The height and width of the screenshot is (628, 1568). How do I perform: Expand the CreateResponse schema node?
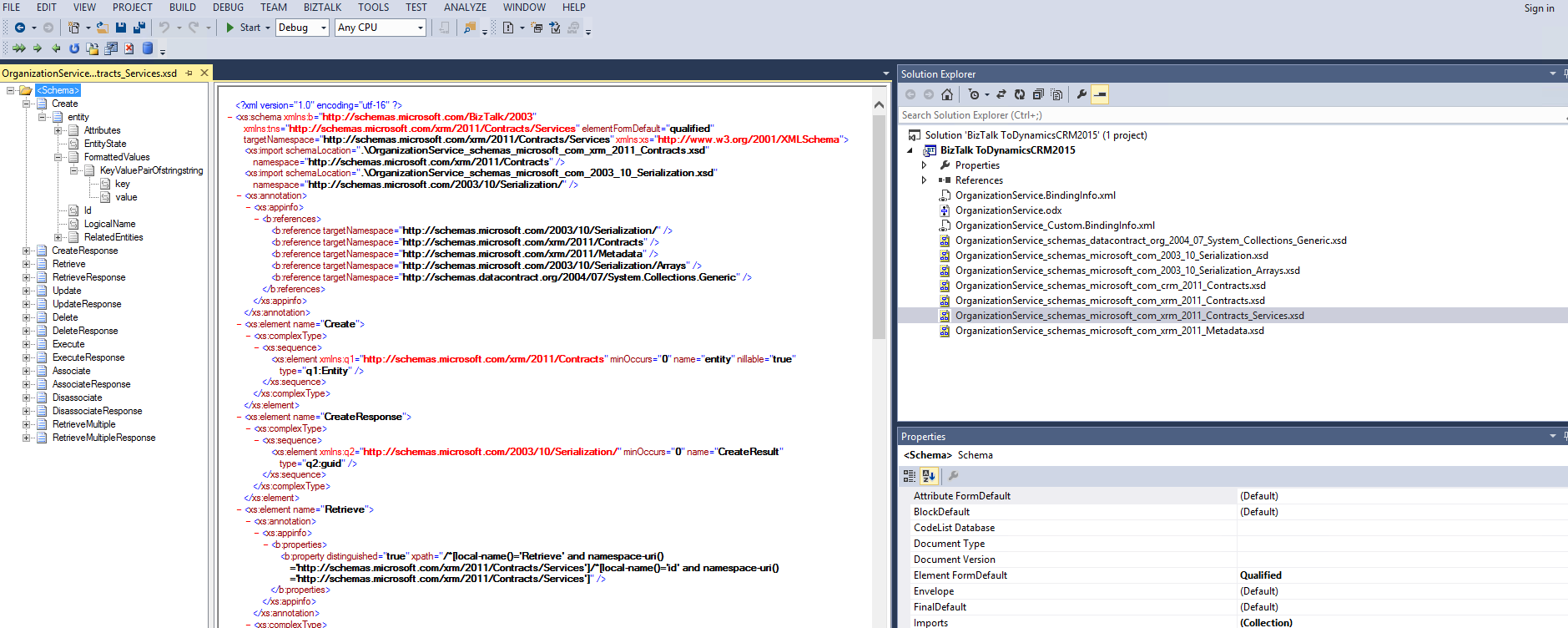pos(26,251)
